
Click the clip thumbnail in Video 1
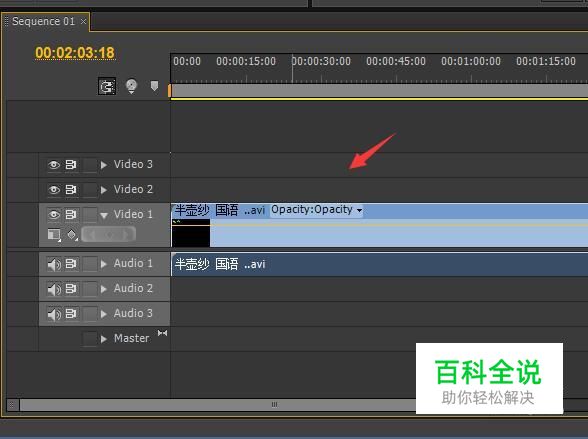pos(191,233)
